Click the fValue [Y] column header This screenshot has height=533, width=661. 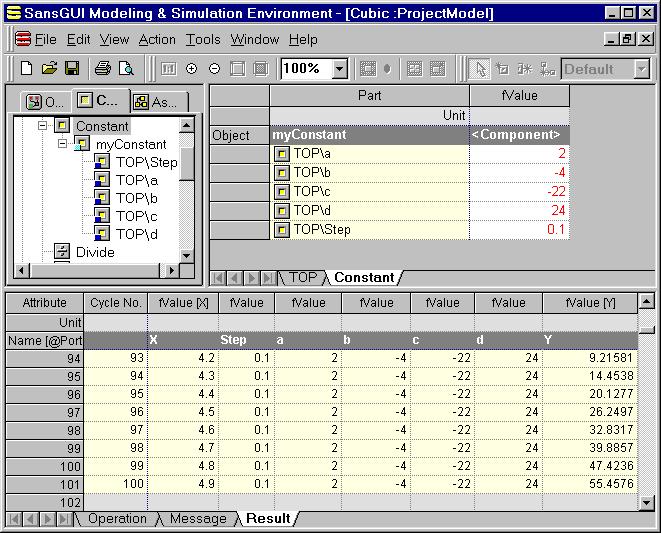coord(590,303)
